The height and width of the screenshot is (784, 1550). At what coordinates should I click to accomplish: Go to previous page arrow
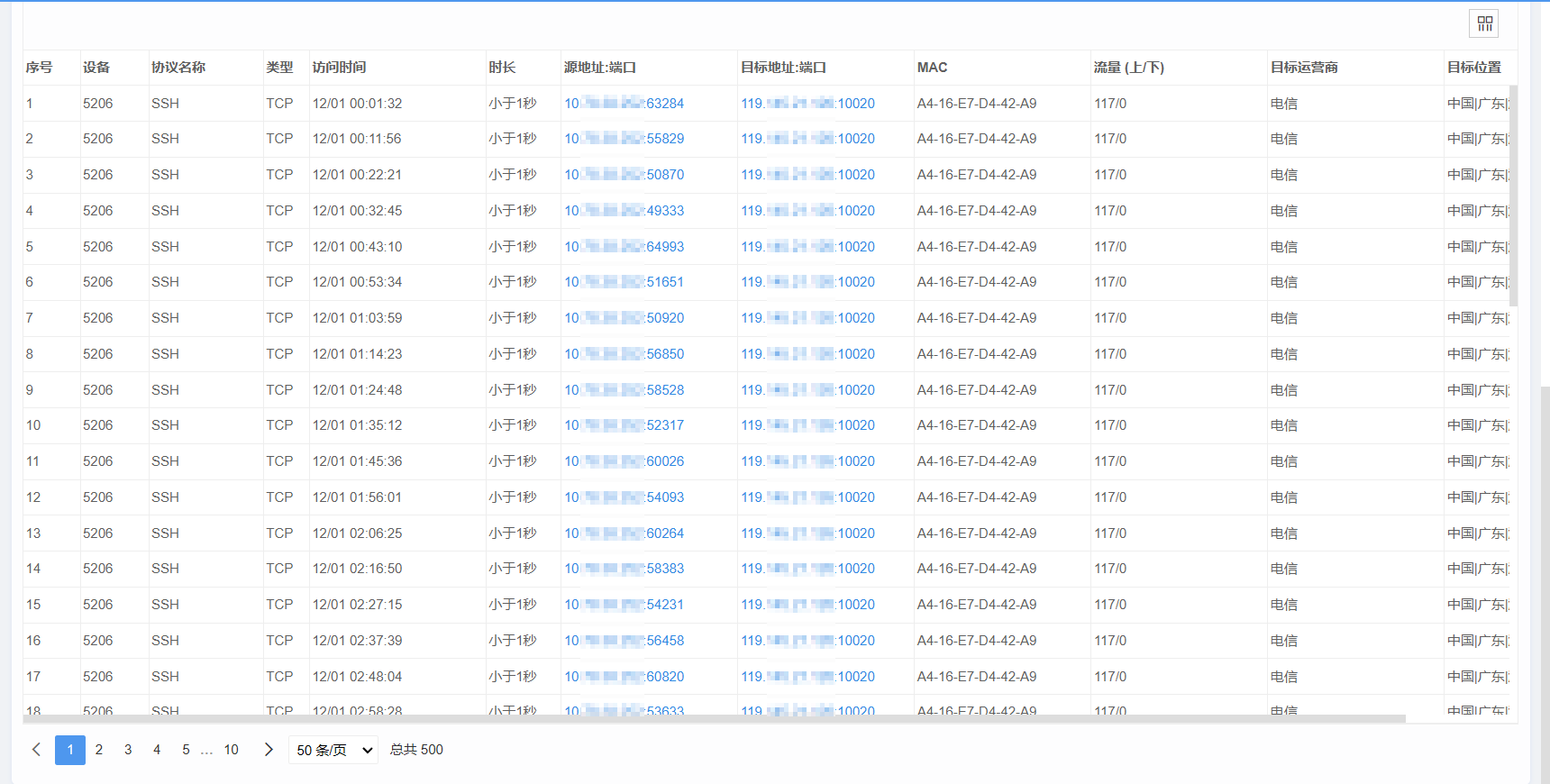36,750
